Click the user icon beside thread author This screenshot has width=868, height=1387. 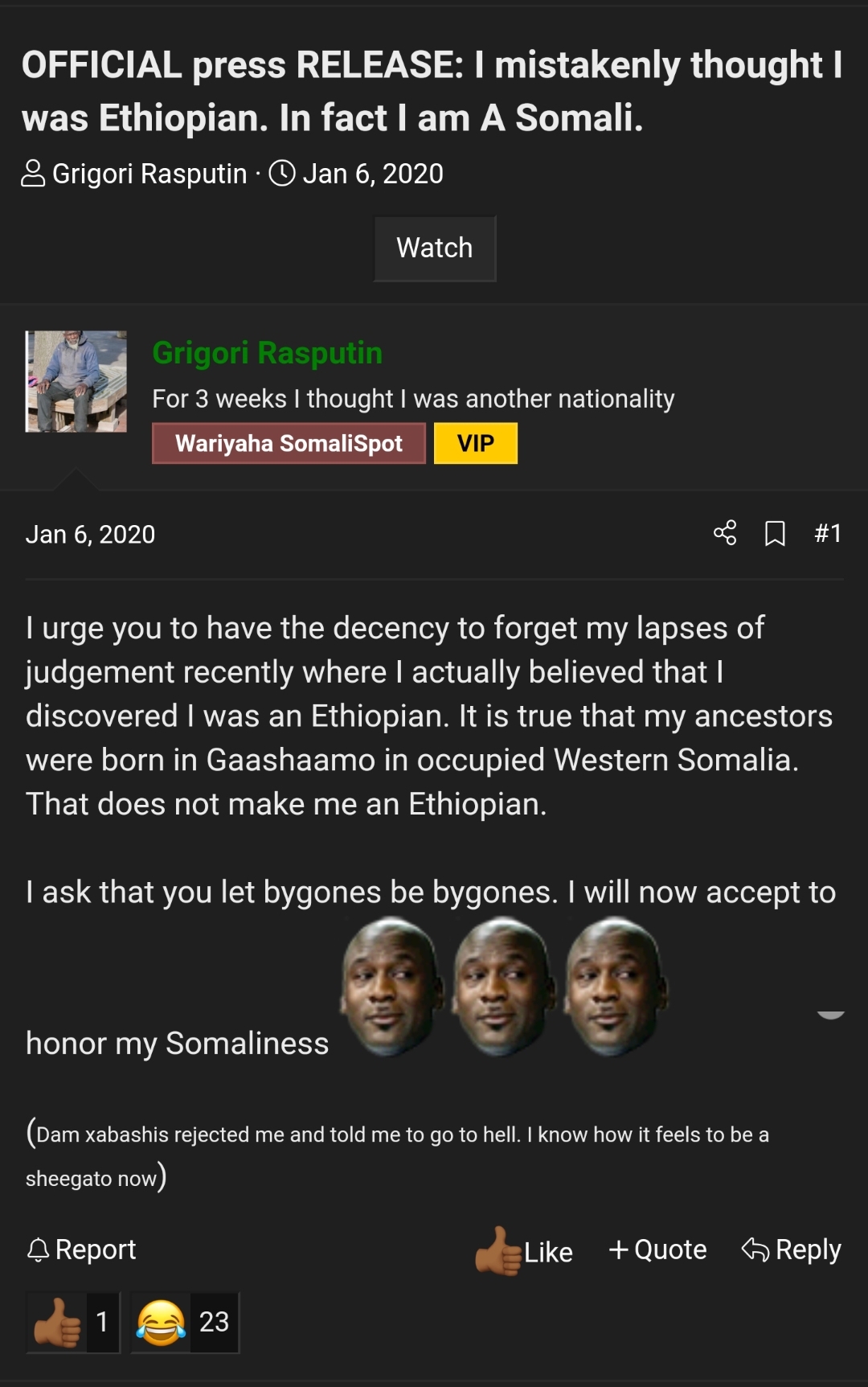[x=33, y=173]
